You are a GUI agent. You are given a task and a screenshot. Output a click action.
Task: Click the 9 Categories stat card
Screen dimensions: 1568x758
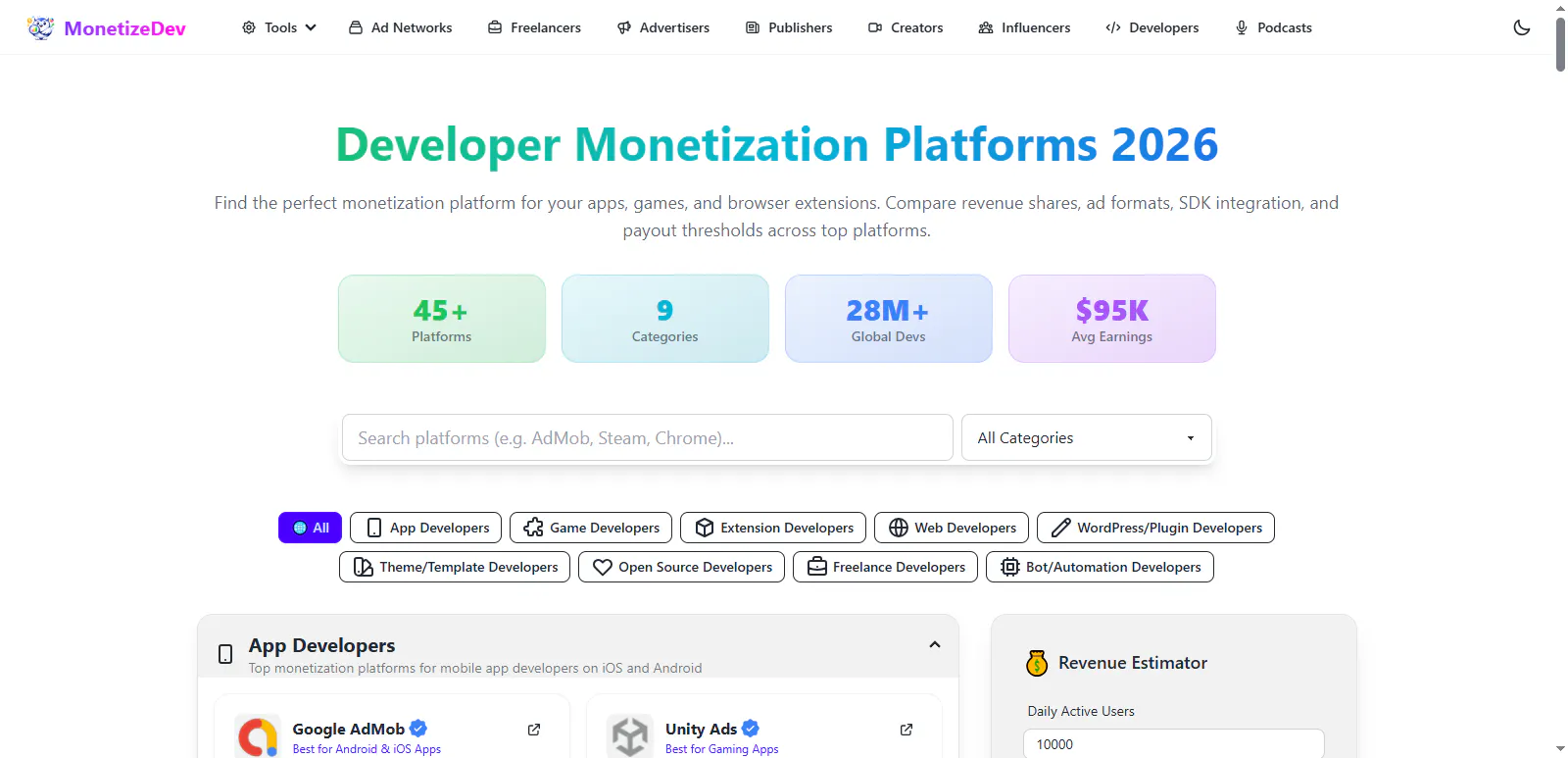click(x=665, y=319)
